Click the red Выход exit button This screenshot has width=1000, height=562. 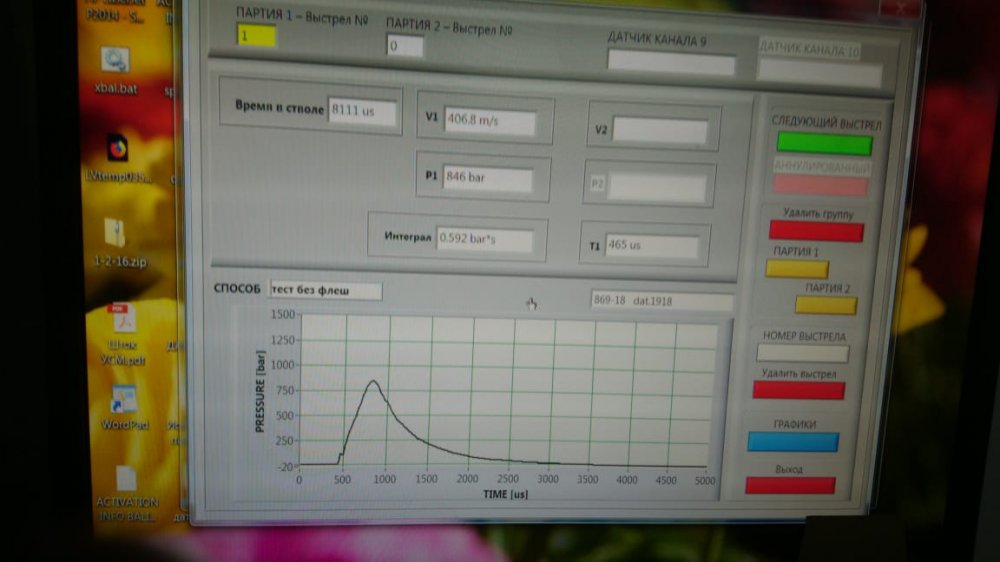789,485
